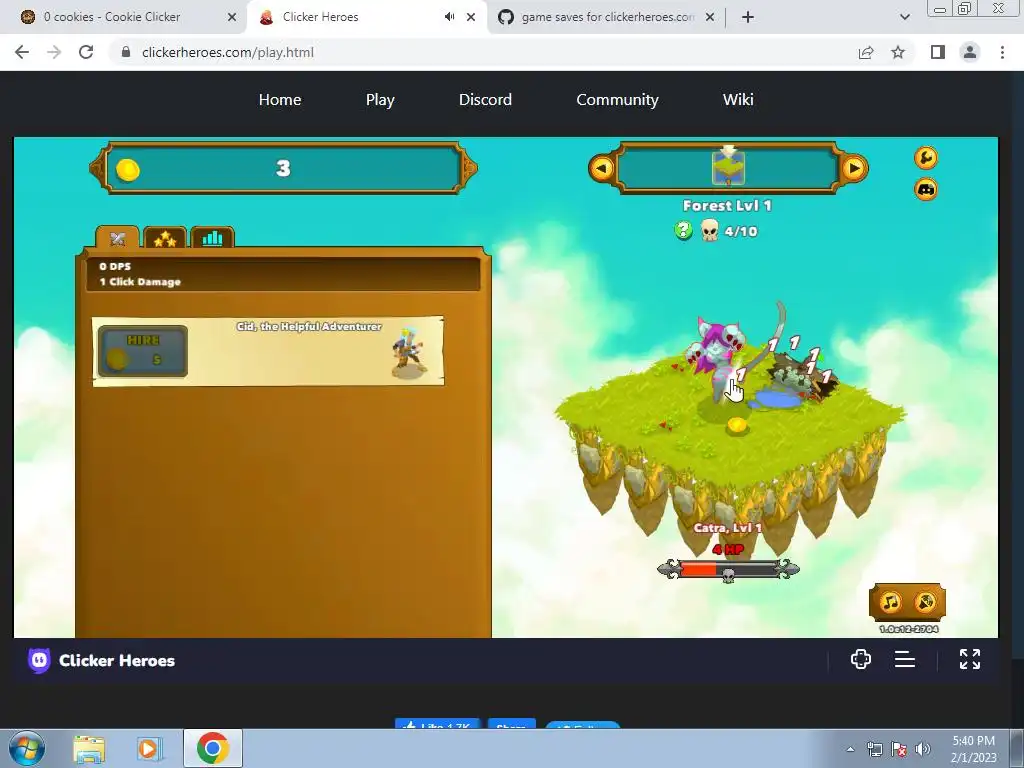Share this page
1024x768 pixels.
click(x=866, y=52)
